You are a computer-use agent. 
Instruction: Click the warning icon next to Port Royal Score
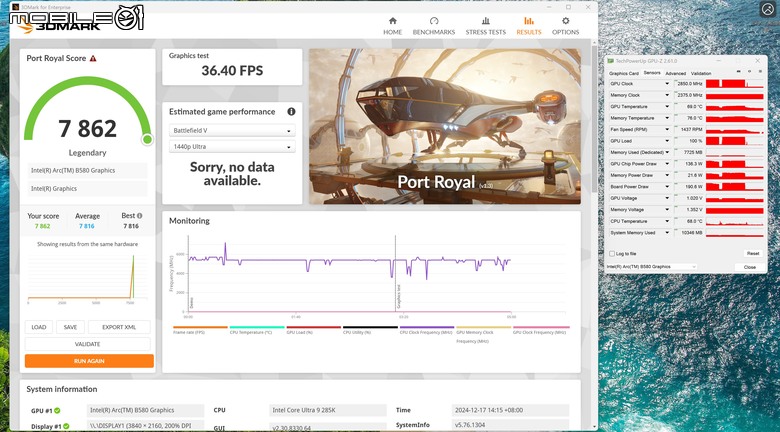pyautogui.click(x=93, y=58)
